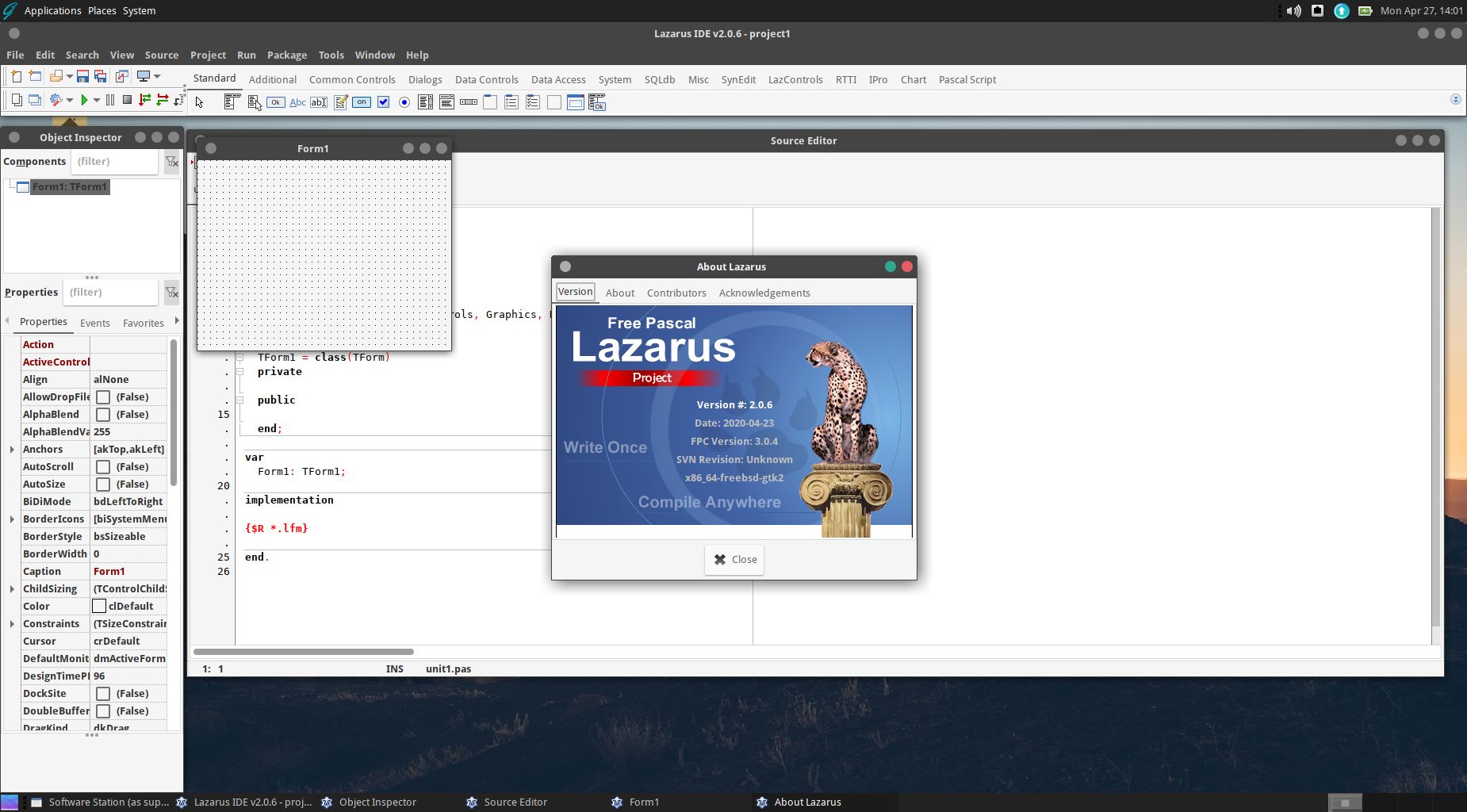
Task: Click the Save toolbar icon
Action: (x=82, y=77)
